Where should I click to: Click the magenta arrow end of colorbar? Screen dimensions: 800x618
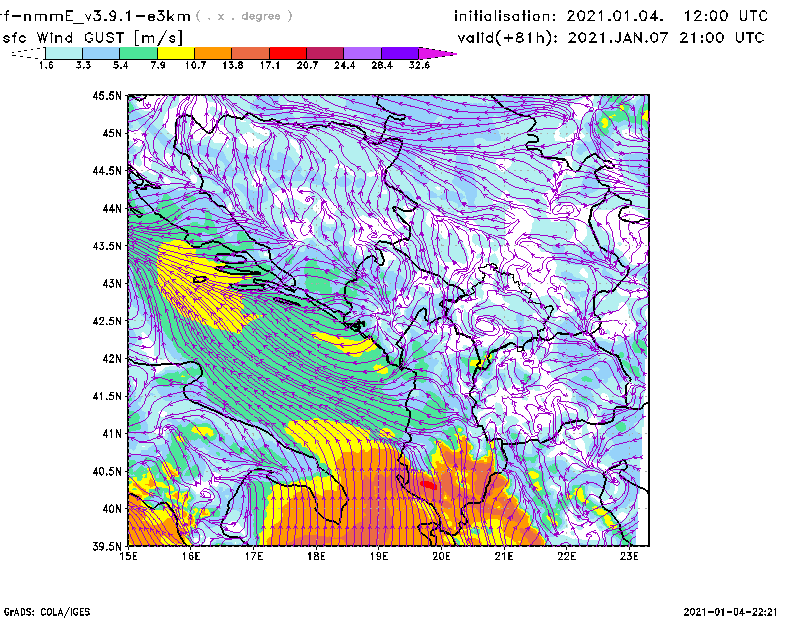pyautogui.click(x=437, y=53)
